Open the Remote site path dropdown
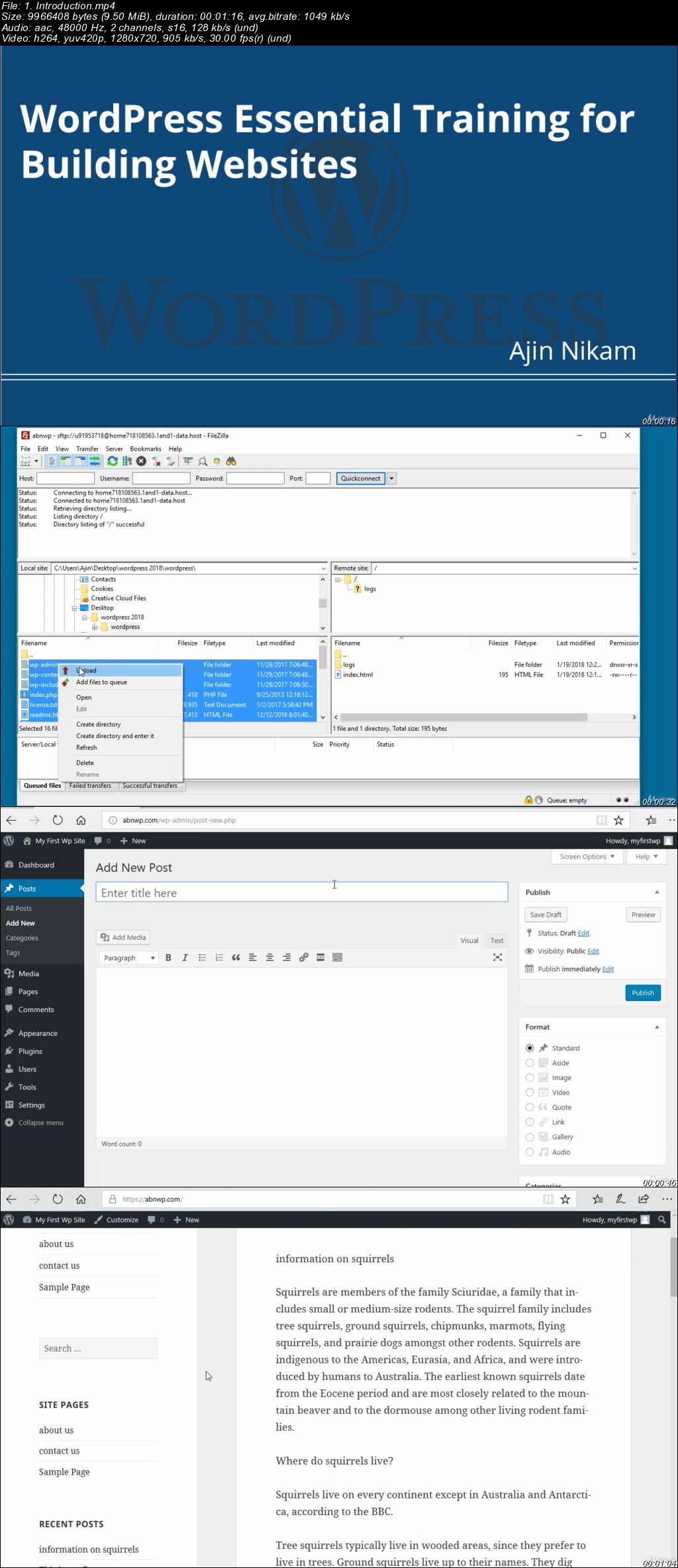 (634, 569)
